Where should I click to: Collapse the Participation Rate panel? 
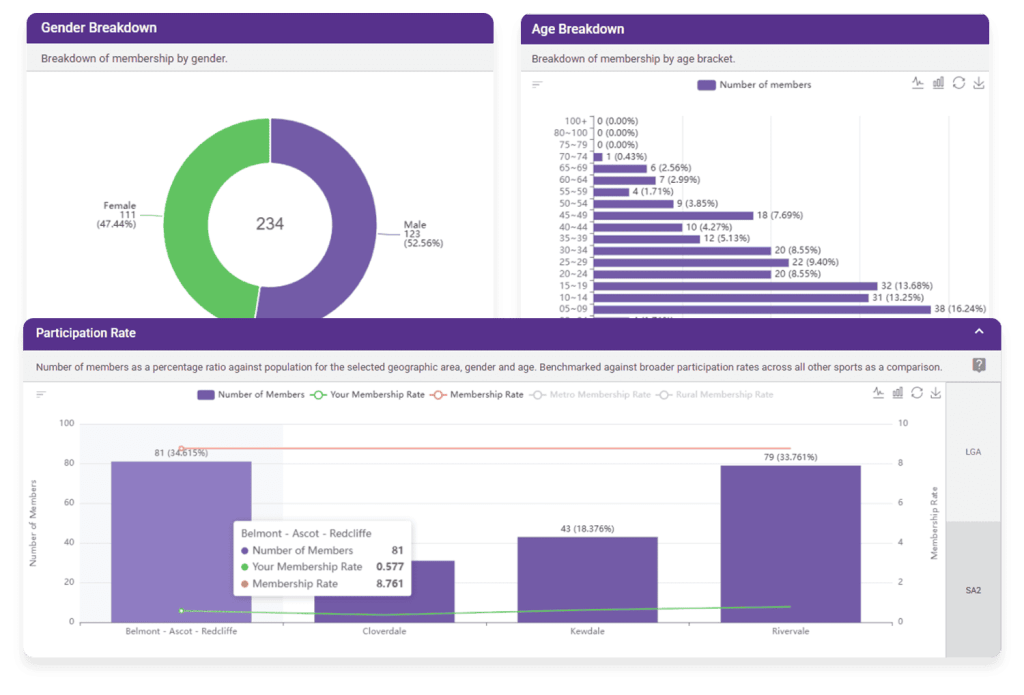pyautogui.click(x=979, y=332)
